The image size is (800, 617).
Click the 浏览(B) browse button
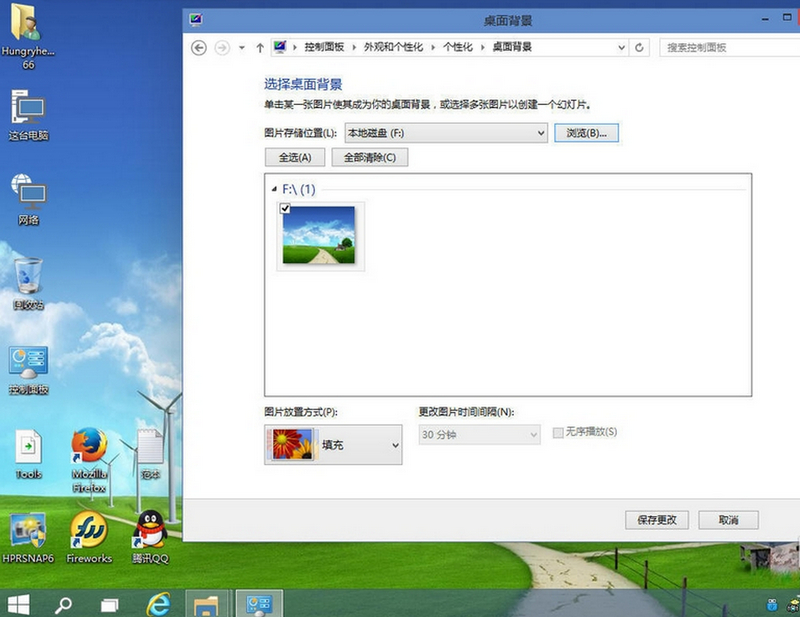[584, 133]
